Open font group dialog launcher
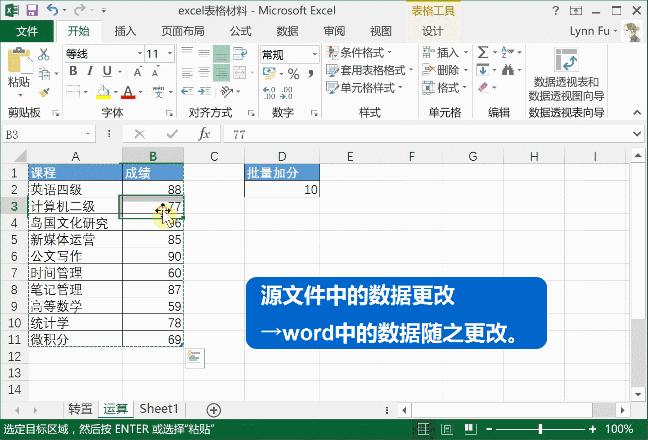 coord(169,113)
